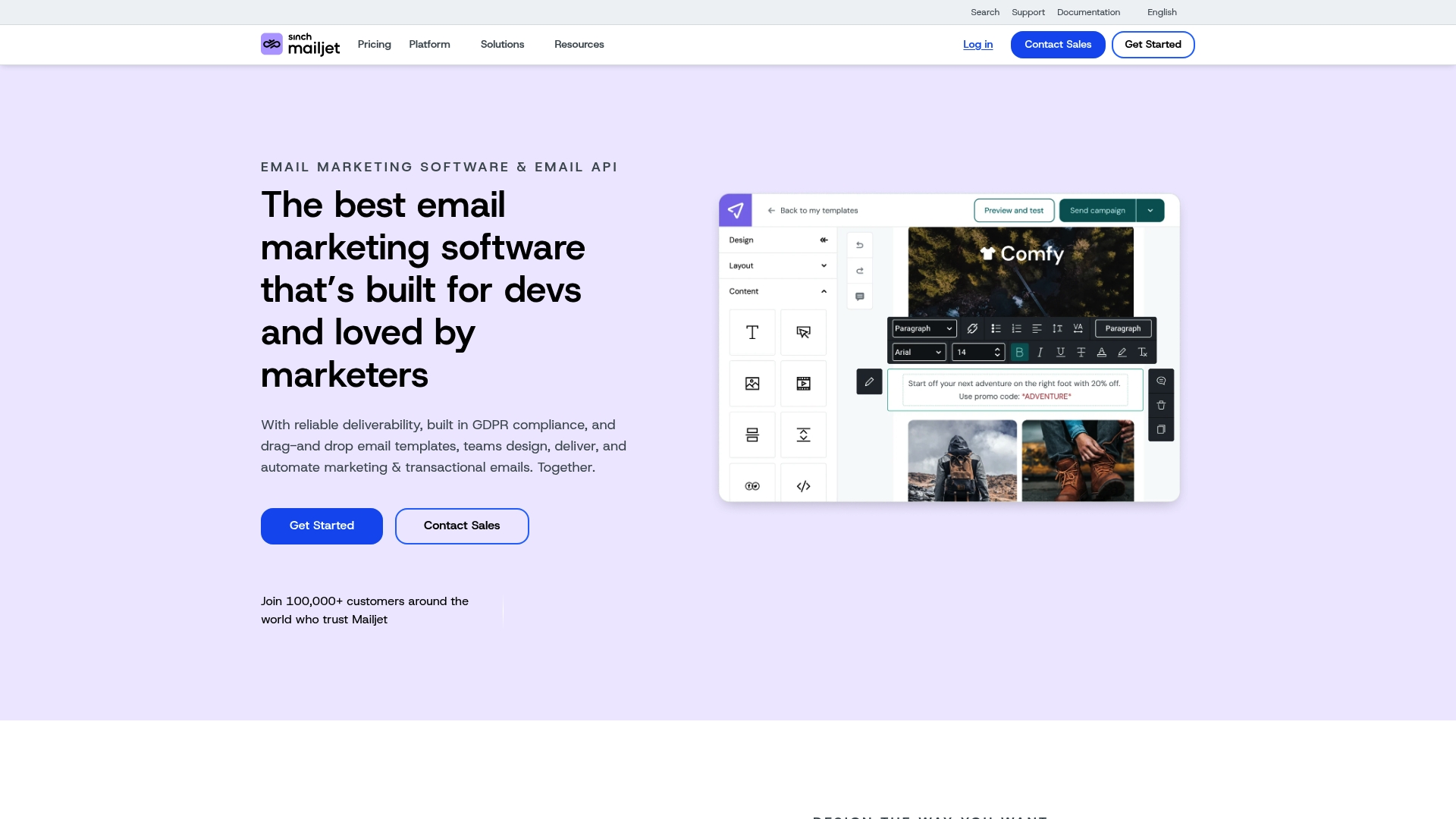
Task: Toggle bold formatting off
Action: (x=1019, y=352)
